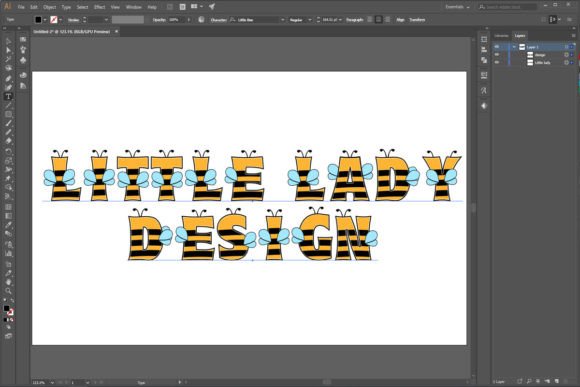Open the Effect menu
This screenshot has height=387, width=580.
[x=100, y=7]
